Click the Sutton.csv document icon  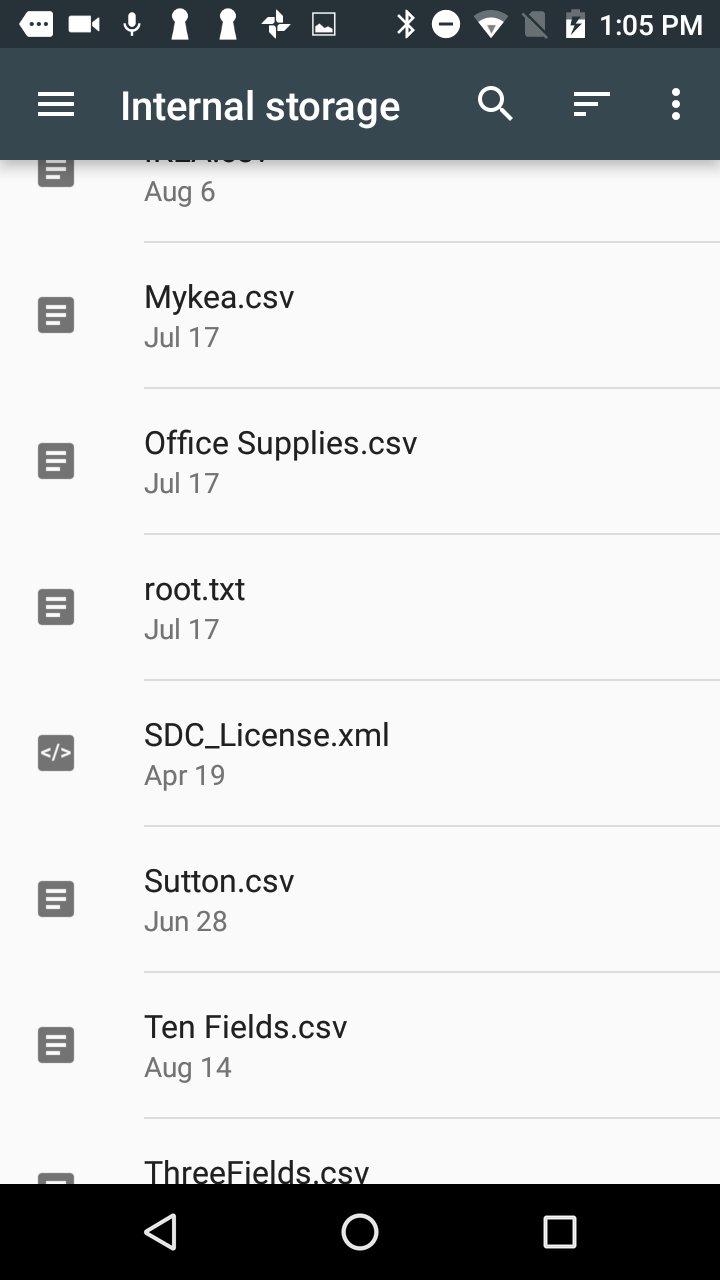pos(56,899)
